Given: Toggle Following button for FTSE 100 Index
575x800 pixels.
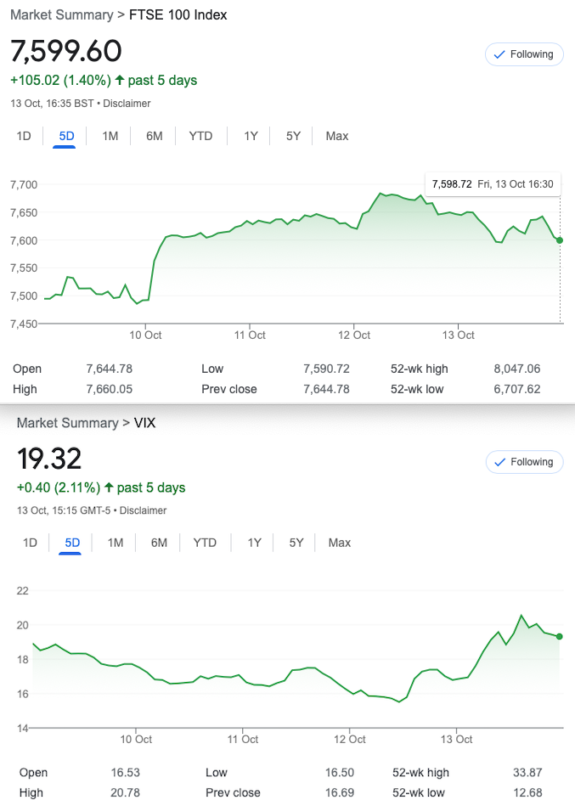Looking at the screenshot, I should 524,54.
